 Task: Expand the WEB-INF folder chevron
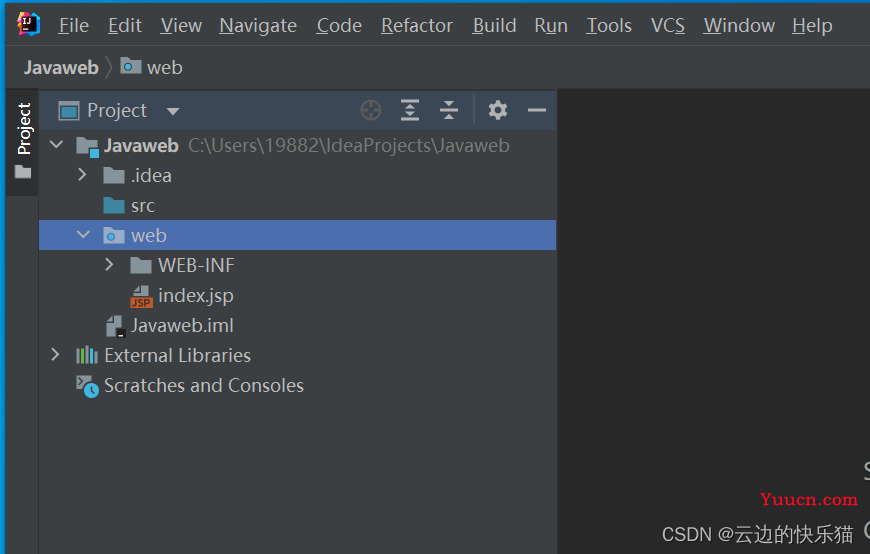[x=109, y=265]
